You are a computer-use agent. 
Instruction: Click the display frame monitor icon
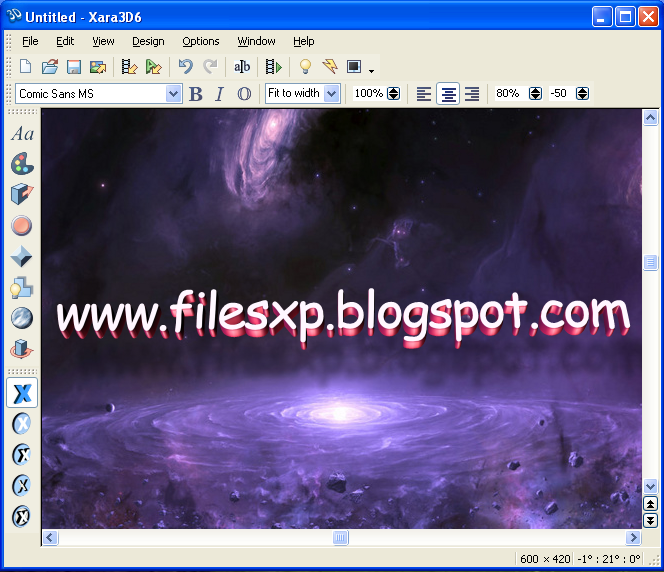click(x=354, y=66)
